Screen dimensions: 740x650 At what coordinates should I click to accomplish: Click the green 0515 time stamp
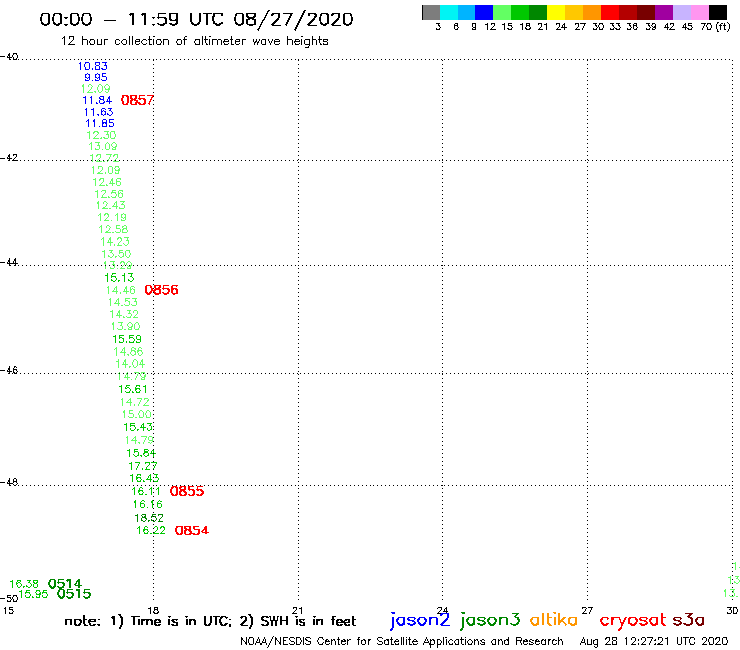[x=74, y=594]
